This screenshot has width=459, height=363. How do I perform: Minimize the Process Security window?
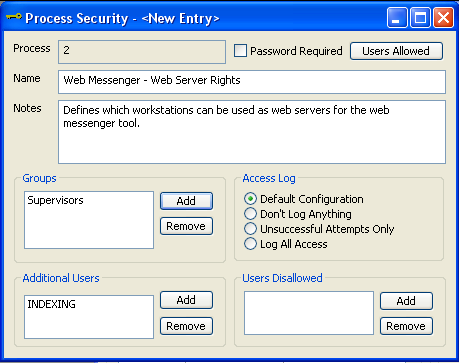397,17
